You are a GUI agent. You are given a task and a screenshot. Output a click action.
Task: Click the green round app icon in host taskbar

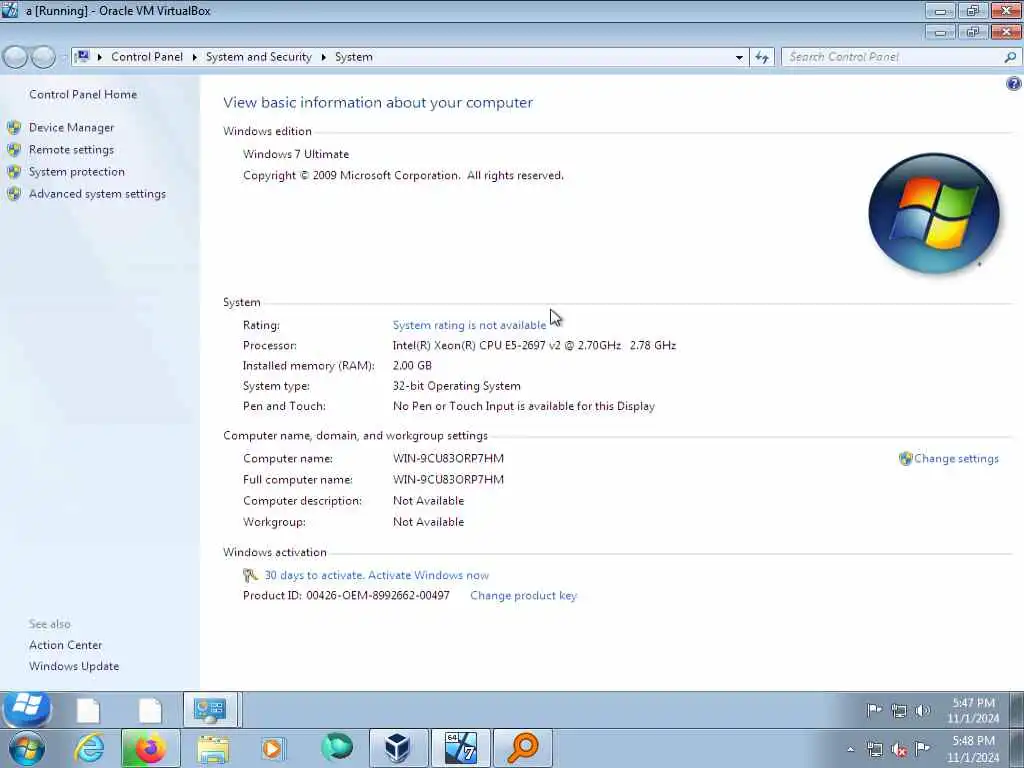click(x=337, y=748)
